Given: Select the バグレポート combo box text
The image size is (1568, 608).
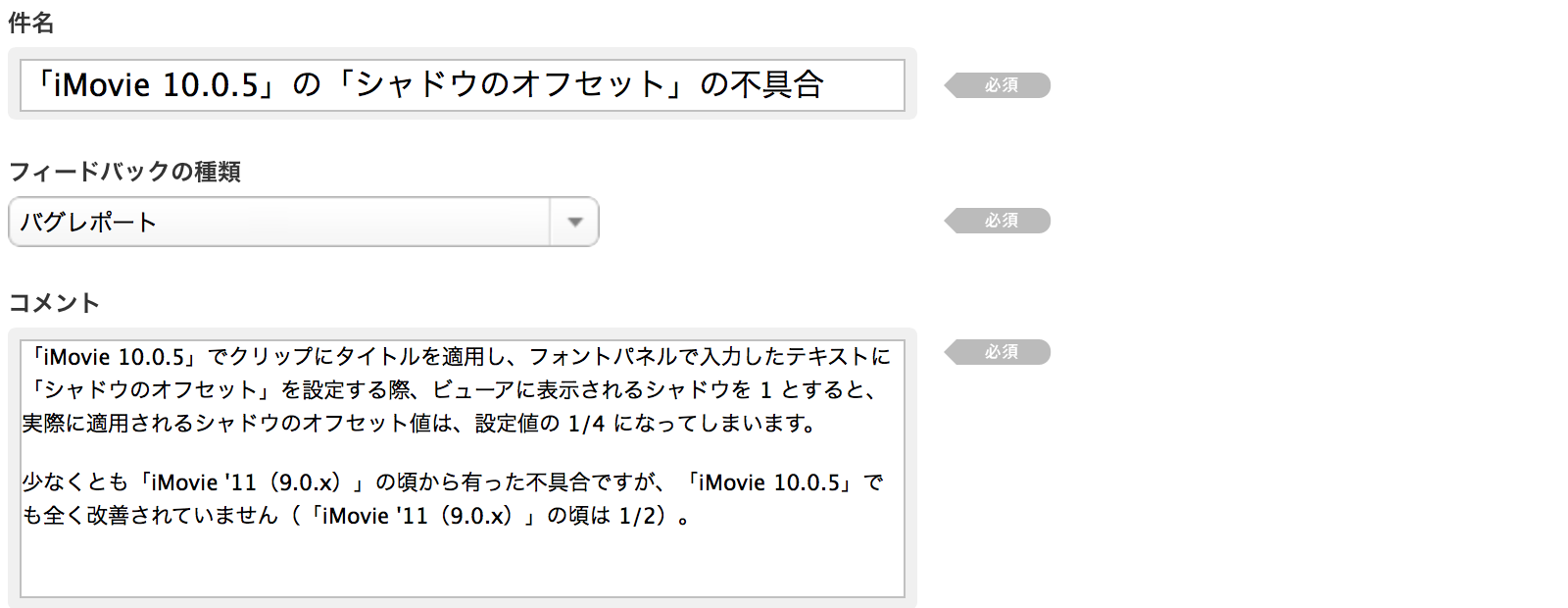Looking at the screenshot, I should click(88, 223).
